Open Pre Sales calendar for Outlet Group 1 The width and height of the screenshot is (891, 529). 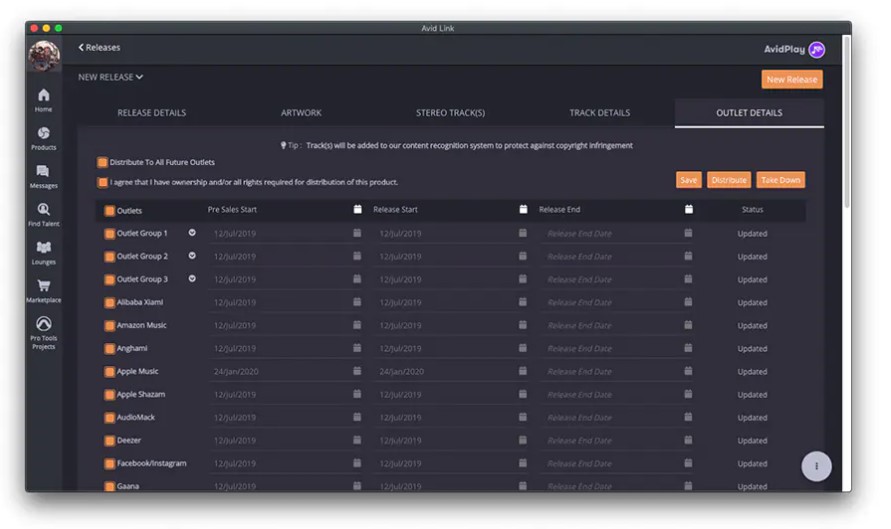(357, 233)
